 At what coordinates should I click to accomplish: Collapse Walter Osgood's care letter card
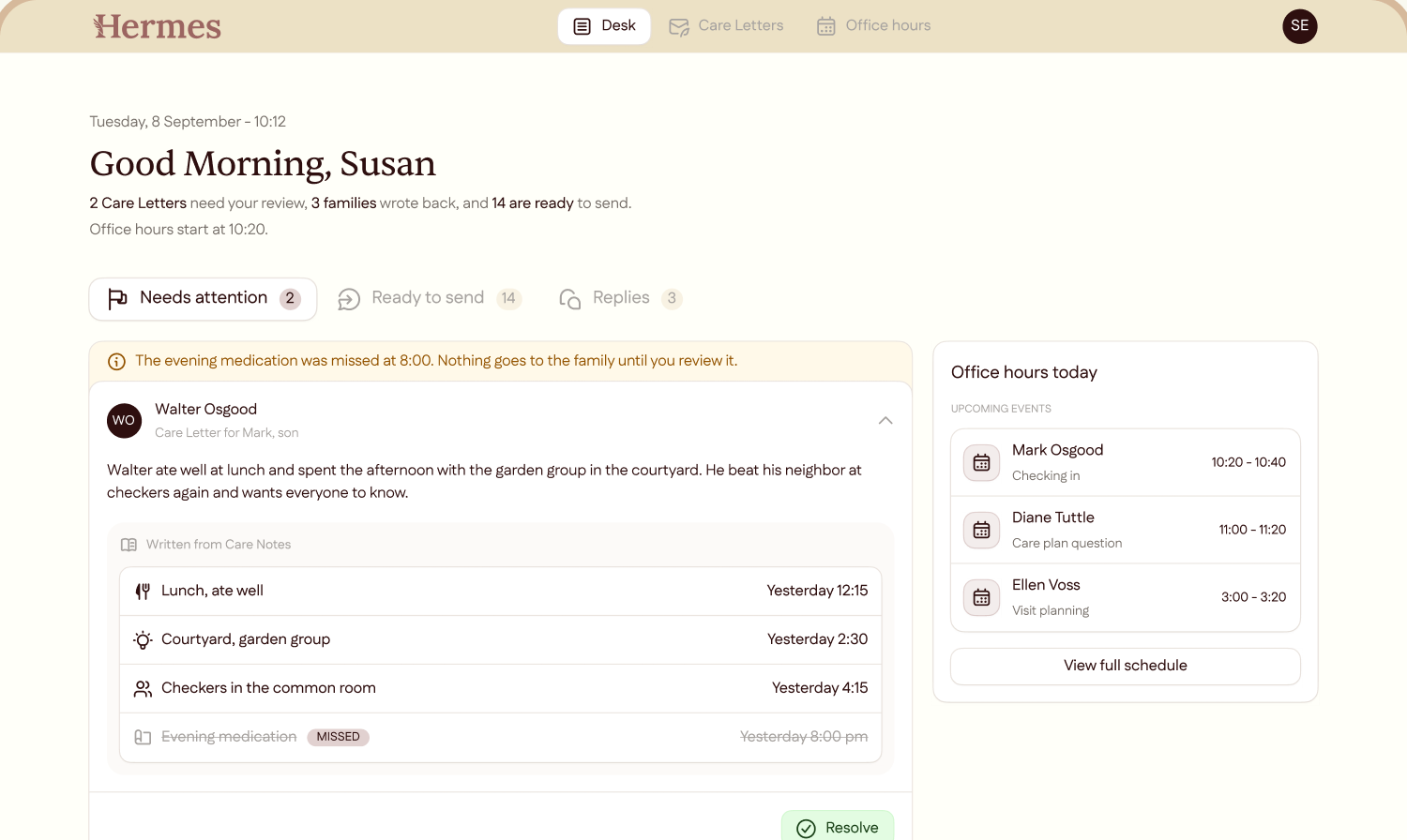[885, 420]
